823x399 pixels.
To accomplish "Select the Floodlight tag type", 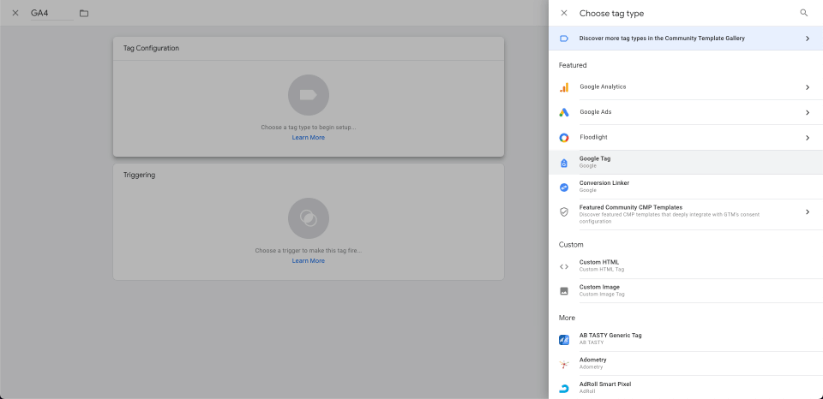I will pos(685,138).
